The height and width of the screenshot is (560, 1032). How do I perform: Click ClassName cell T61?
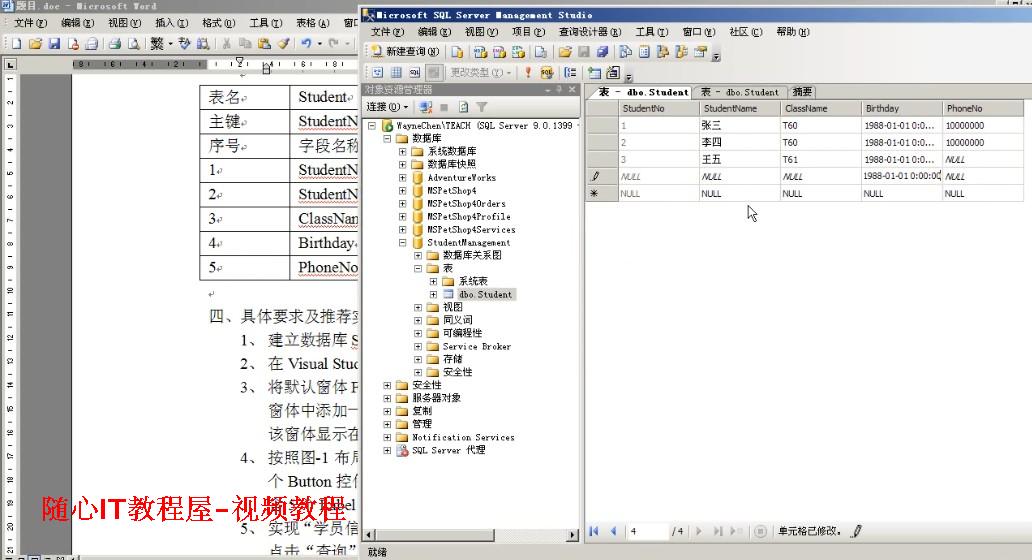820,159
